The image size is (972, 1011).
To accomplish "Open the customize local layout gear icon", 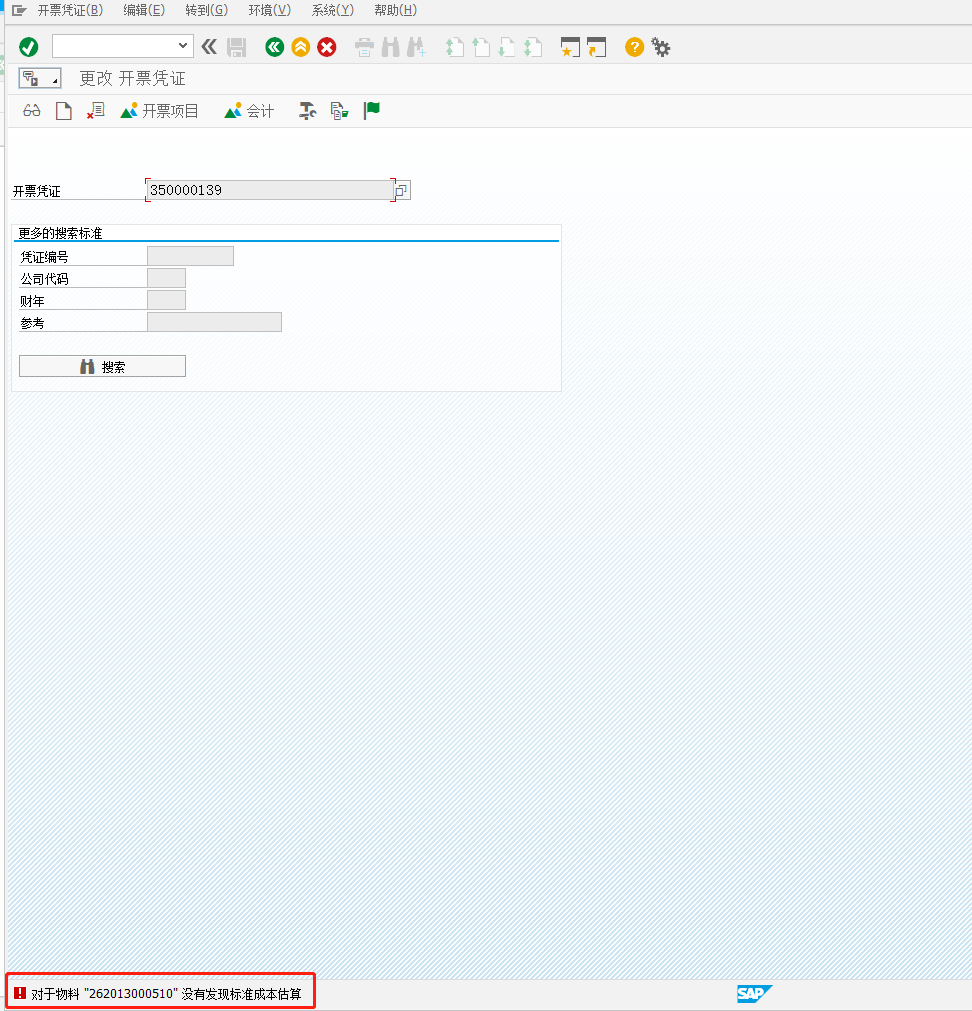I will click(x=661, y=47).
